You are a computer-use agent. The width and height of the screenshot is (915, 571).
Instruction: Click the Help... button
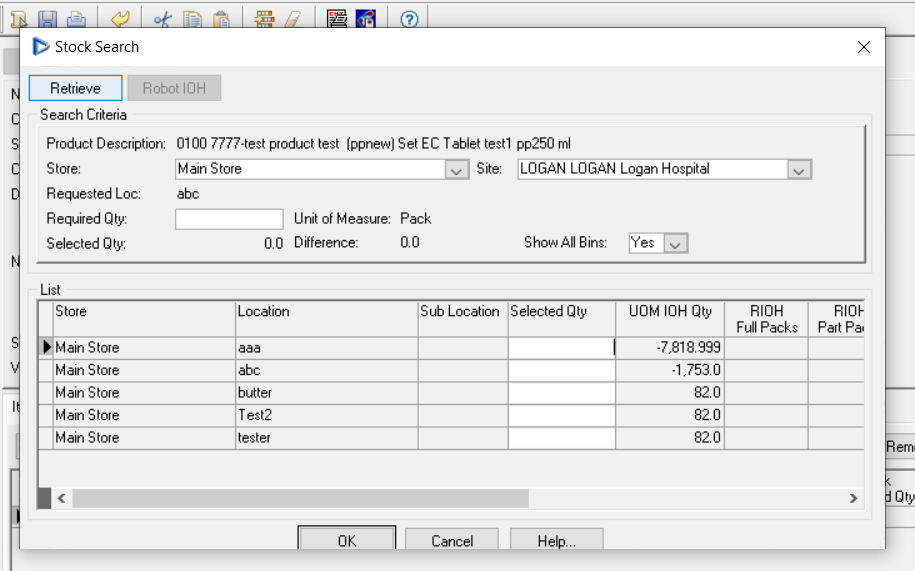click(x=556, y=541)
